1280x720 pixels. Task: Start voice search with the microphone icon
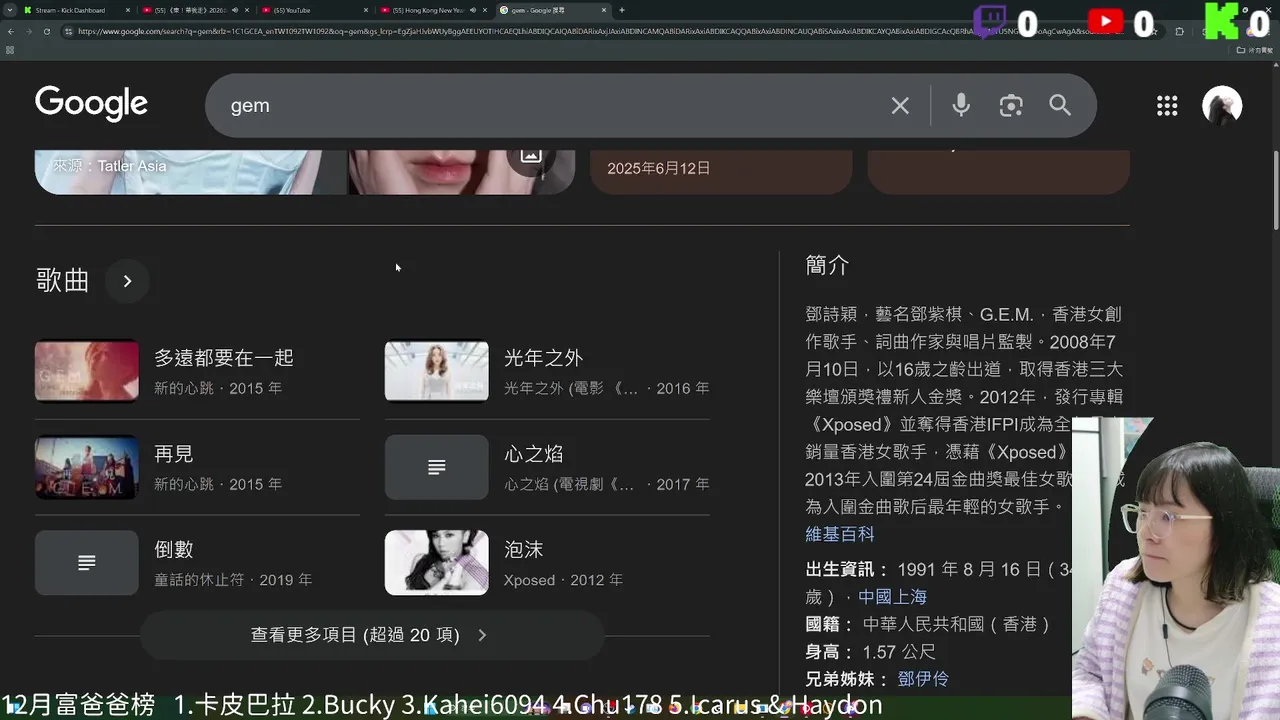(x=961, y=105)
